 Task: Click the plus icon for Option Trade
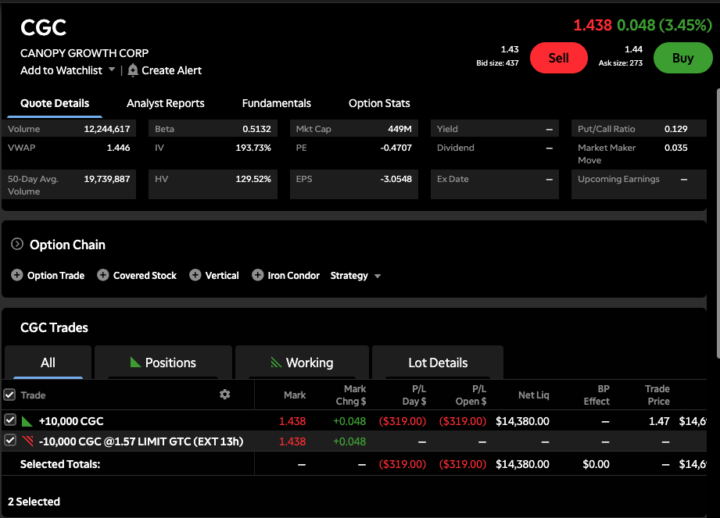[x=17, y=275]
